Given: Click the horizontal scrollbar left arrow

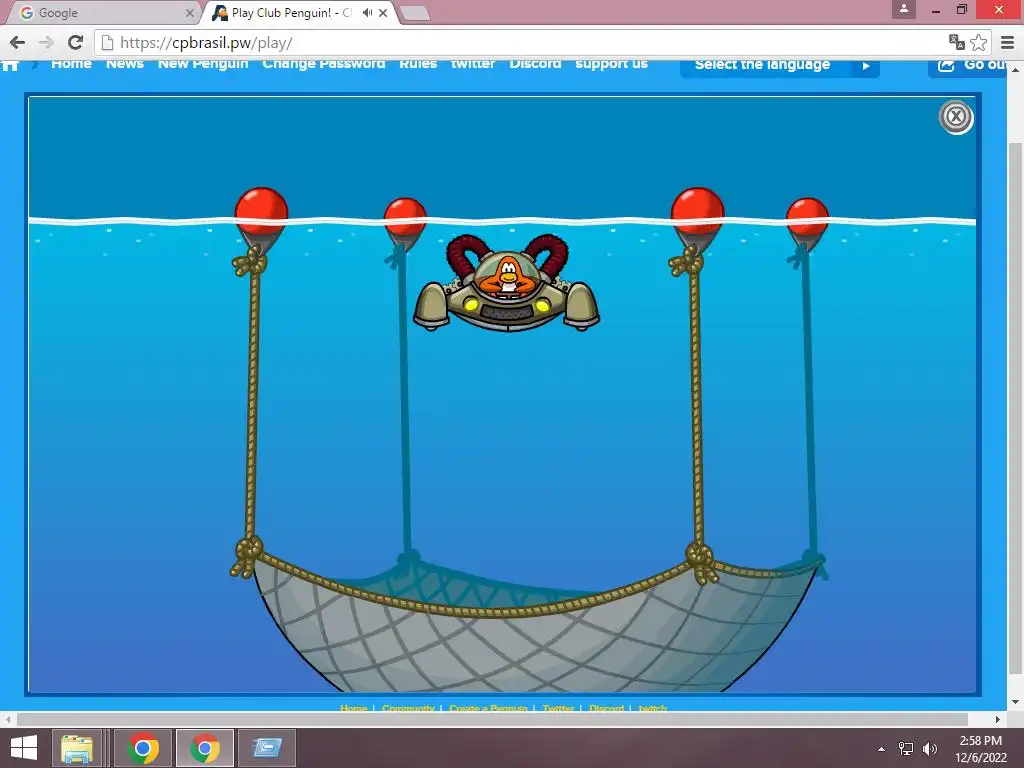Looking at the screenshot, I should tap(8, 719).
